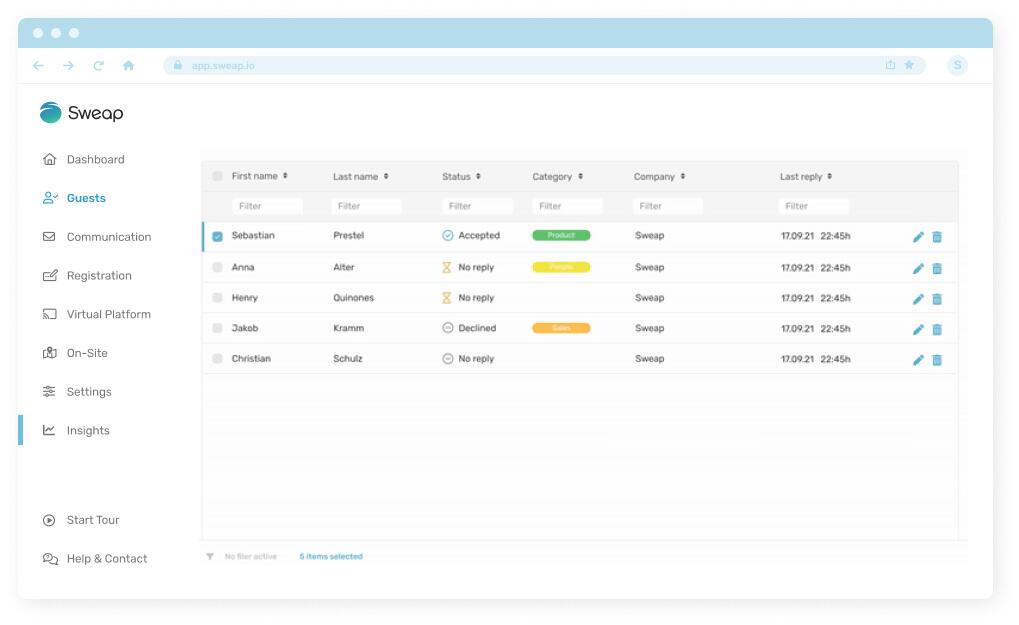Open the On-Site section
Screen dimensions: 1019x625
pos(88,352)
